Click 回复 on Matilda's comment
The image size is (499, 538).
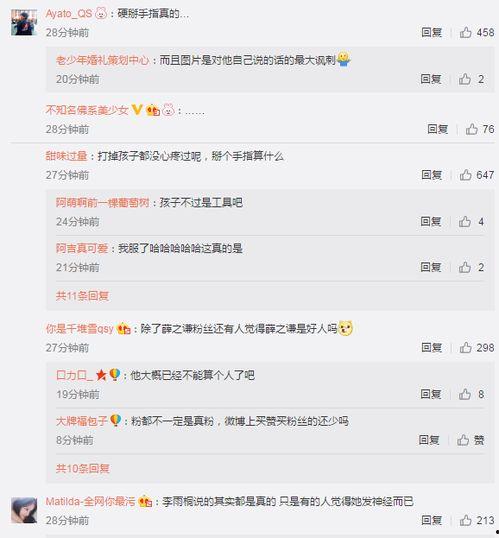pyautogui.click(x=431, y=521)
